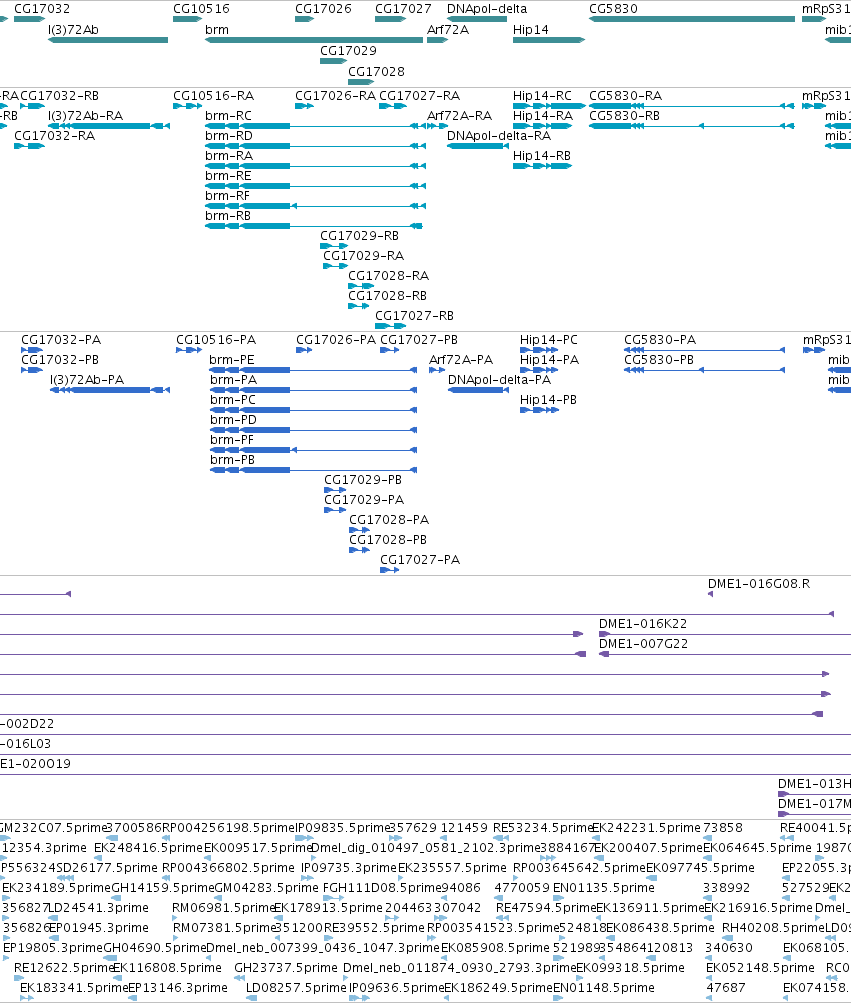
Task: Click the CG17028-RA transcript label
Action: [388, 276]
